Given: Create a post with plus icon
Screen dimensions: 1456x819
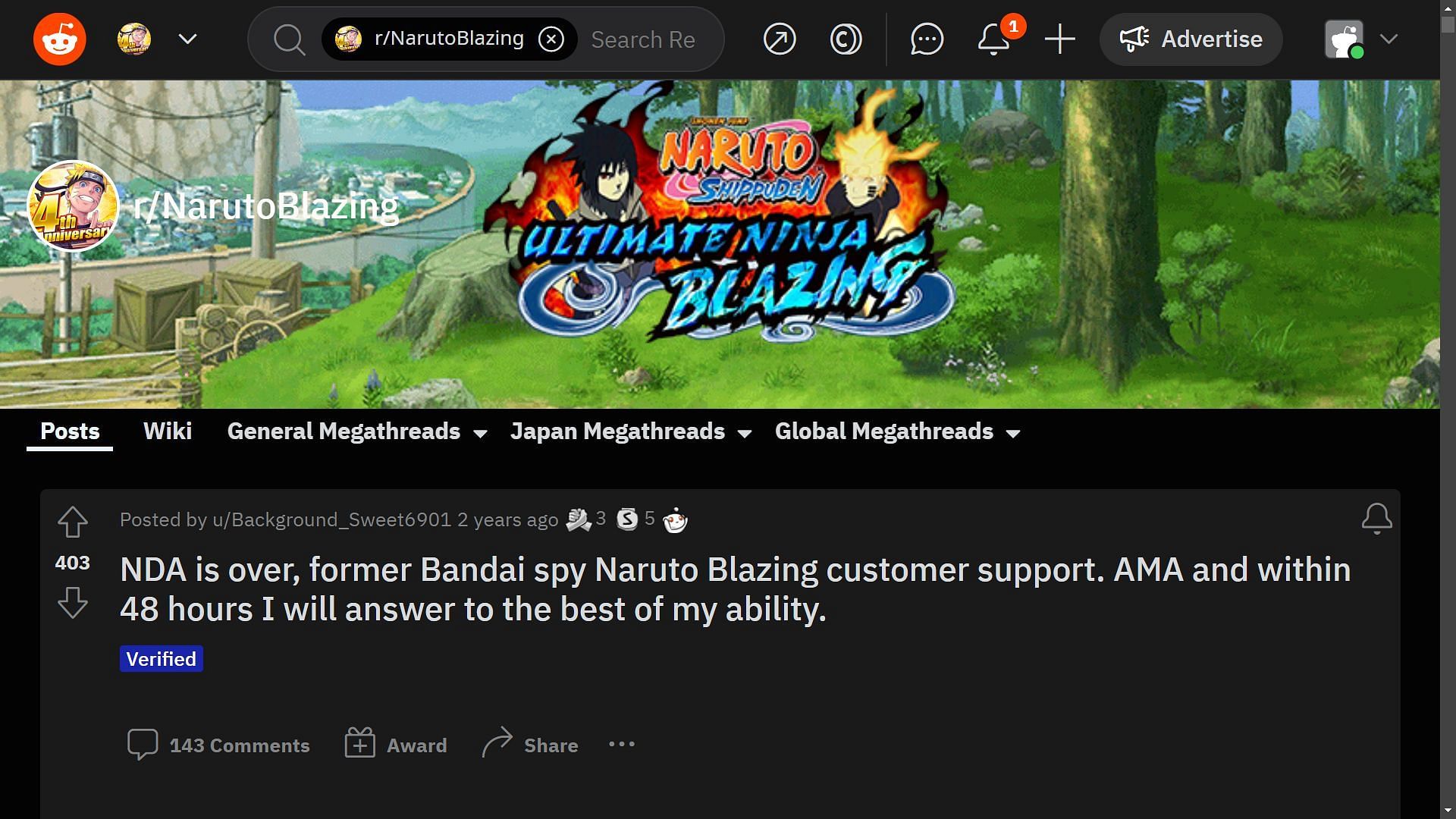Looking at the screenshot, I should point(1059,39).
